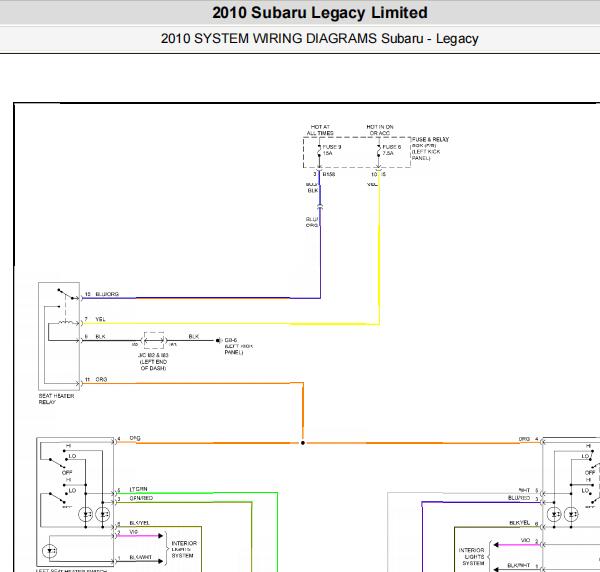The width and height of the screenshot is (600, 572).
Task: Click the LT GRN wire label
Action: click(x=138, y=489)
